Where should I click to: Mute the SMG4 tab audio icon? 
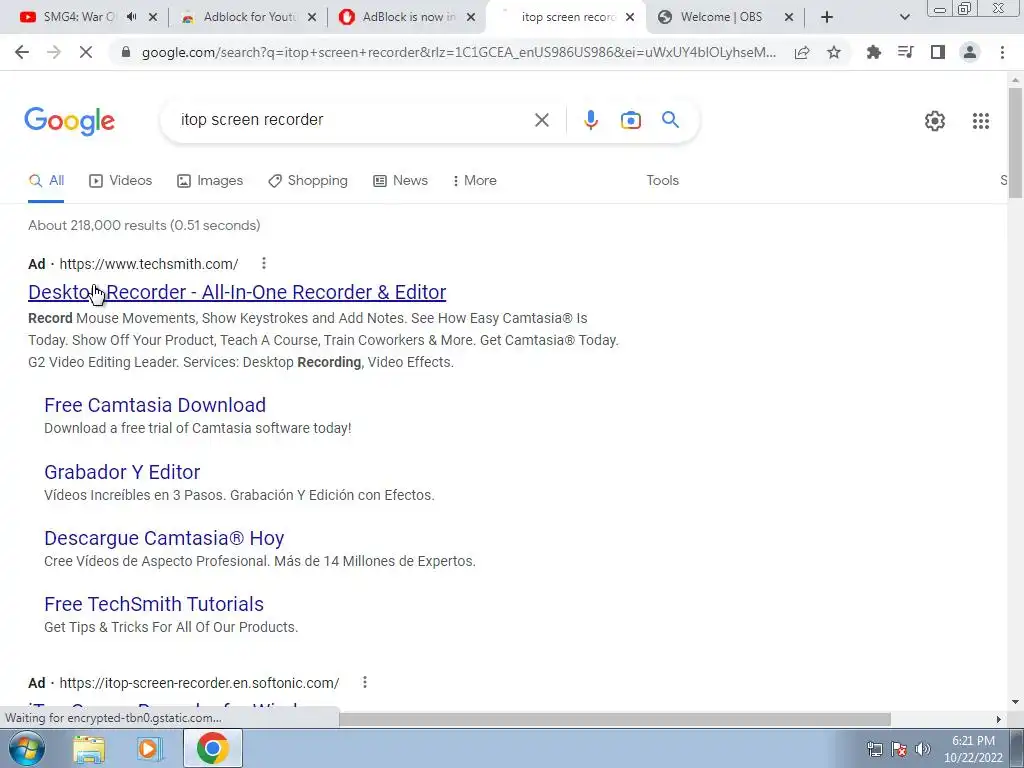(132, 17)
